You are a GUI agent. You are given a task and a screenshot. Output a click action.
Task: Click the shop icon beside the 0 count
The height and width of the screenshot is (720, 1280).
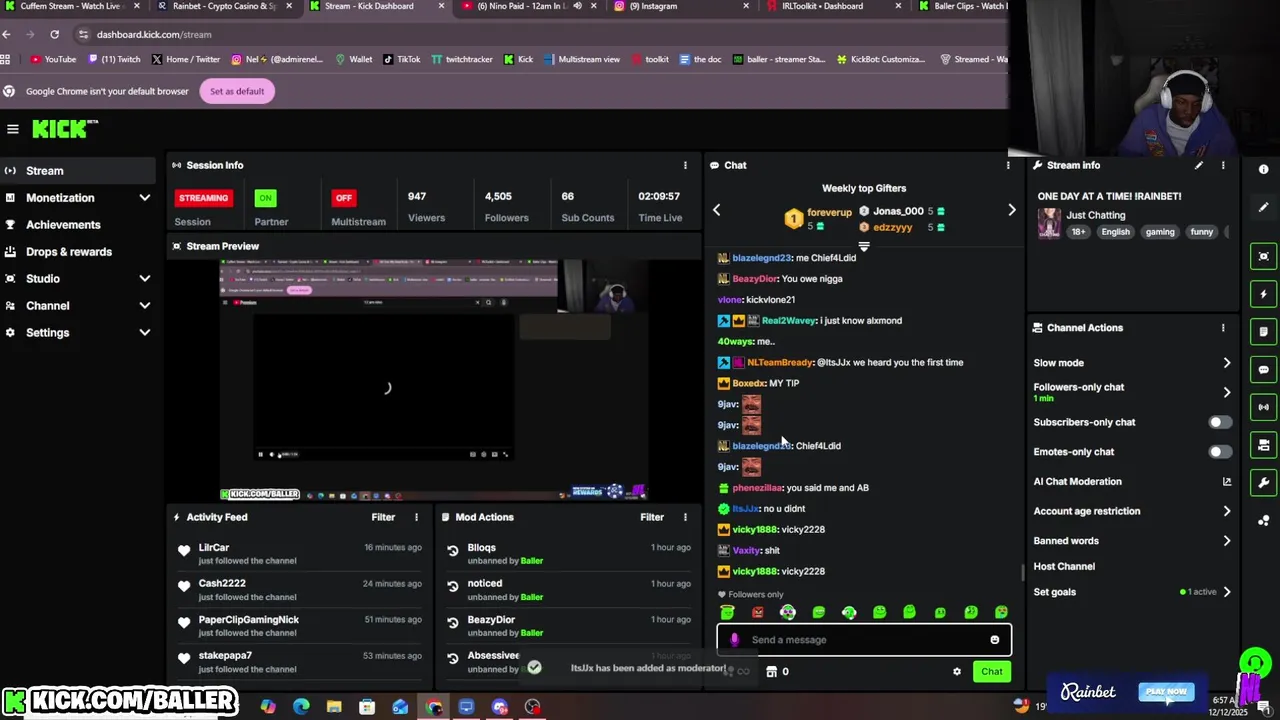tap(771, 672)
